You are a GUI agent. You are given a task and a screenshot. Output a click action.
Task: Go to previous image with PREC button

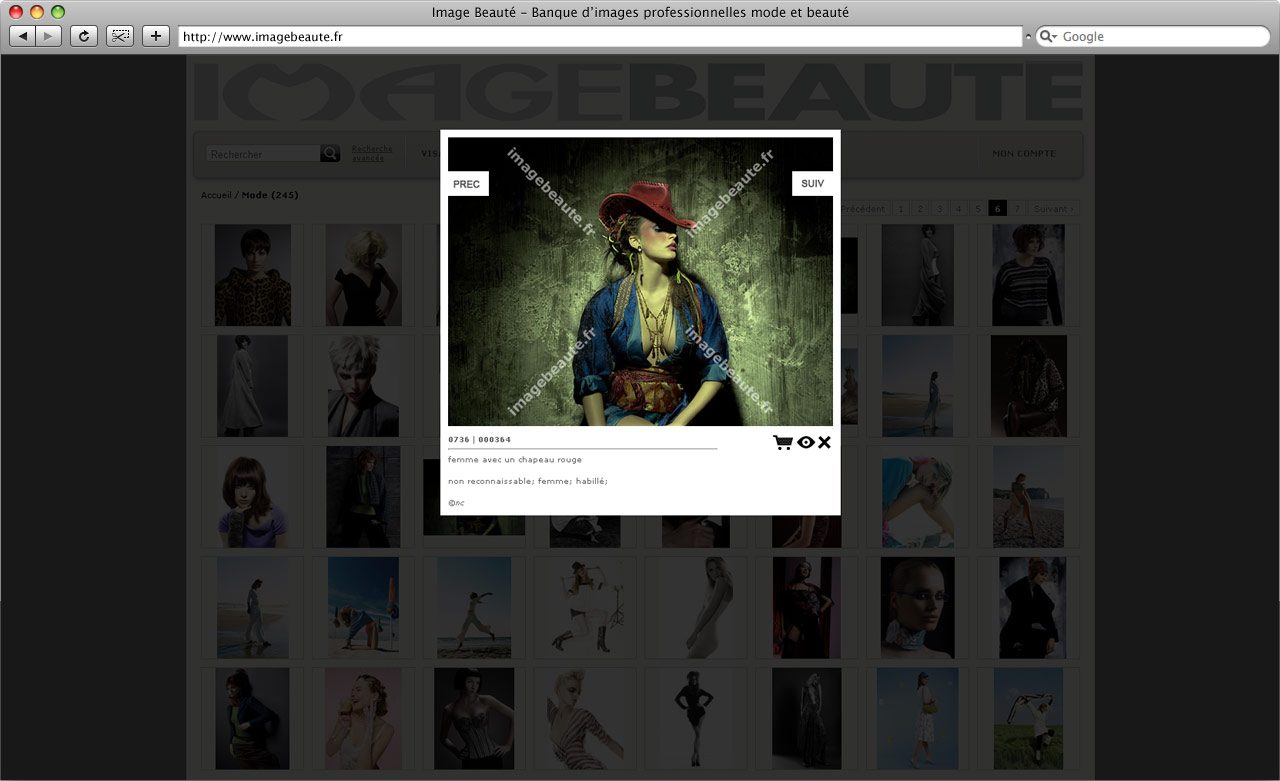pos(467,184)
